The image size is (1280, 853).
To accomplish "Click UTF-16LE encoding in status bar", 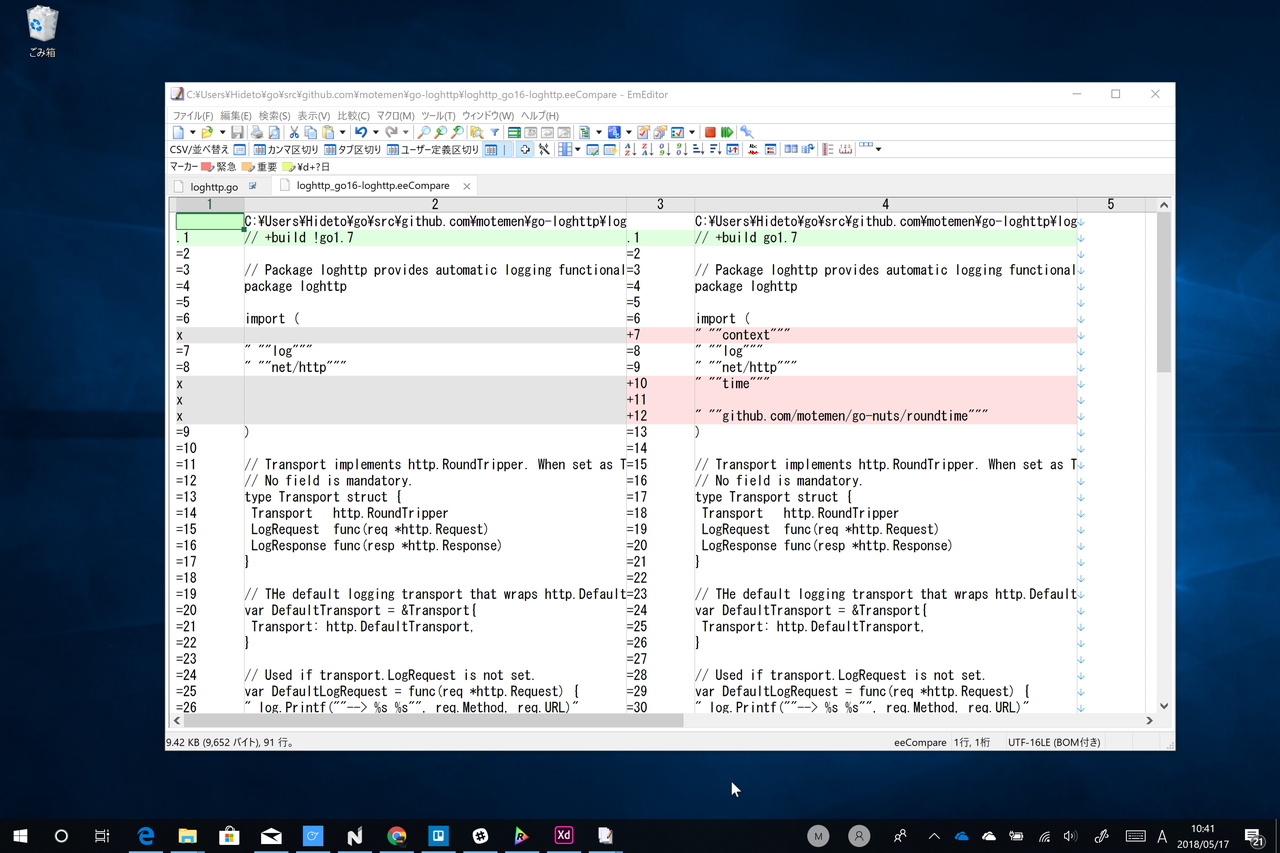I will [1054, 743].
